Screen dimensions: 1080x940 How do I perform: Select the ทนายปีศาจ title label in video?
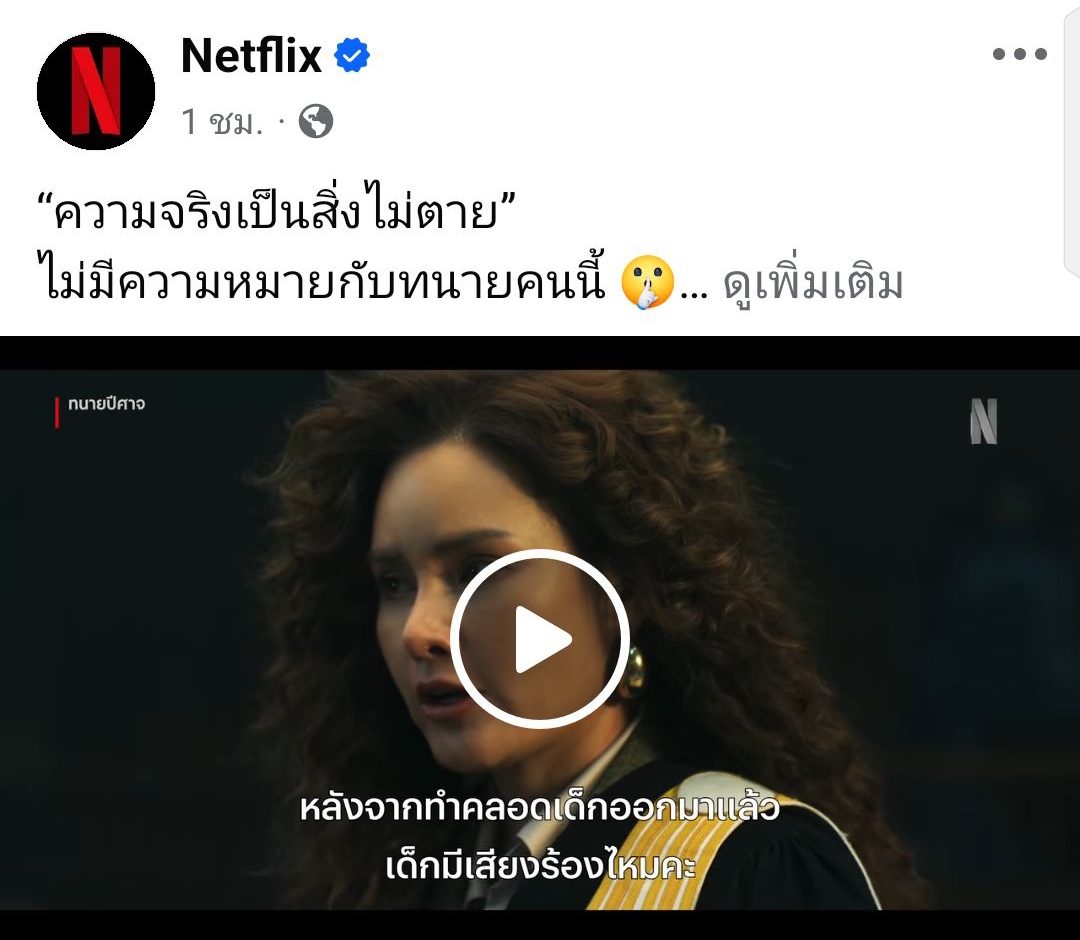(107, 404)
